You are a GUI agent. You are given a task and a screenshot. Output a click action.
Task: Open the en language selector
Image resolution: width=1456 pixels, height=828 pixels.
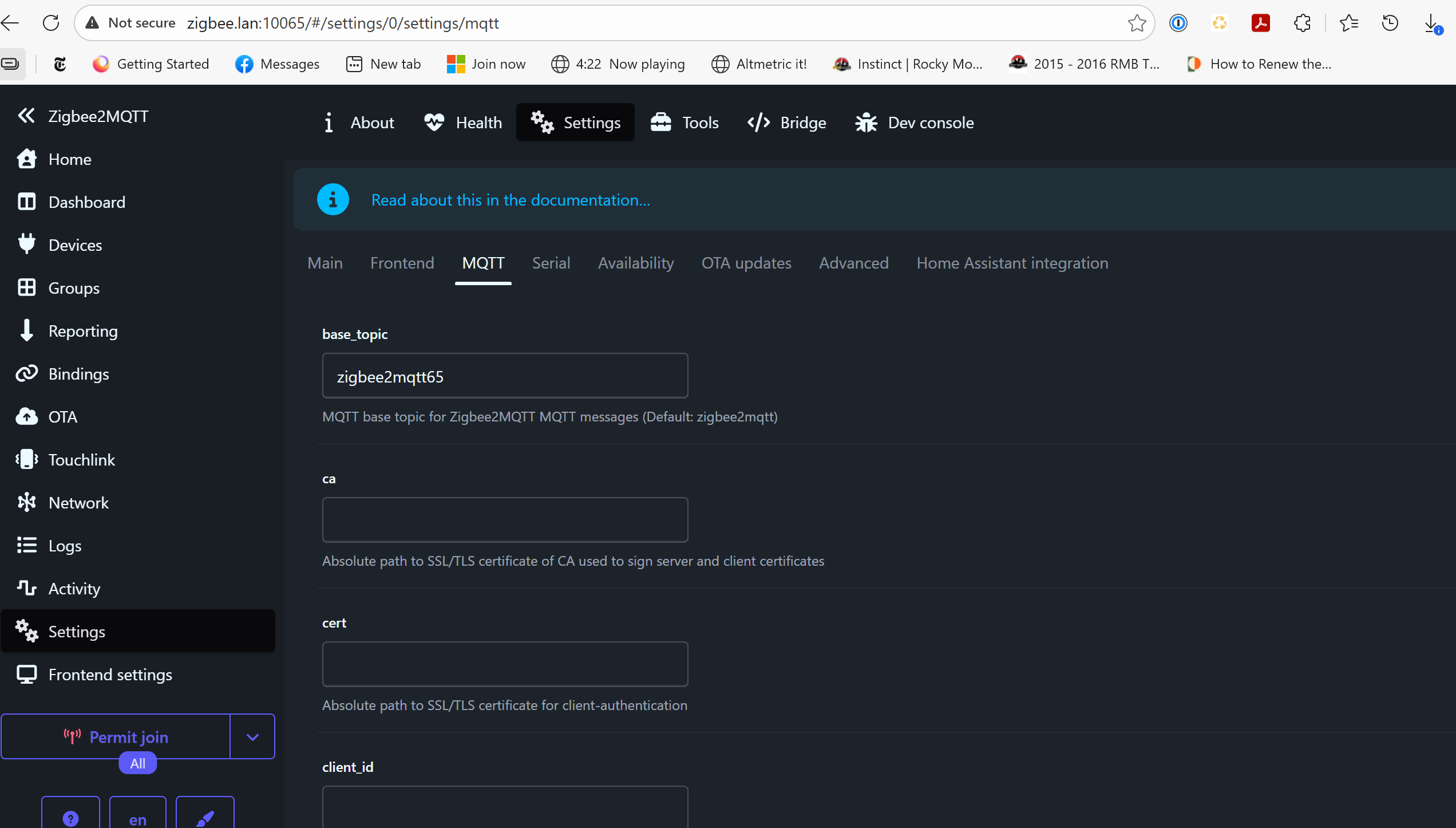[x=137, y=817]
